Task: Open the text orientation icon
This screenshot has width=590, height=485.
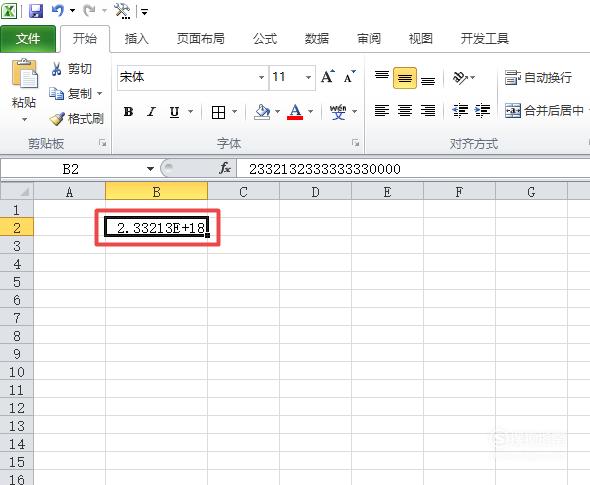Action: pos(461,78)
